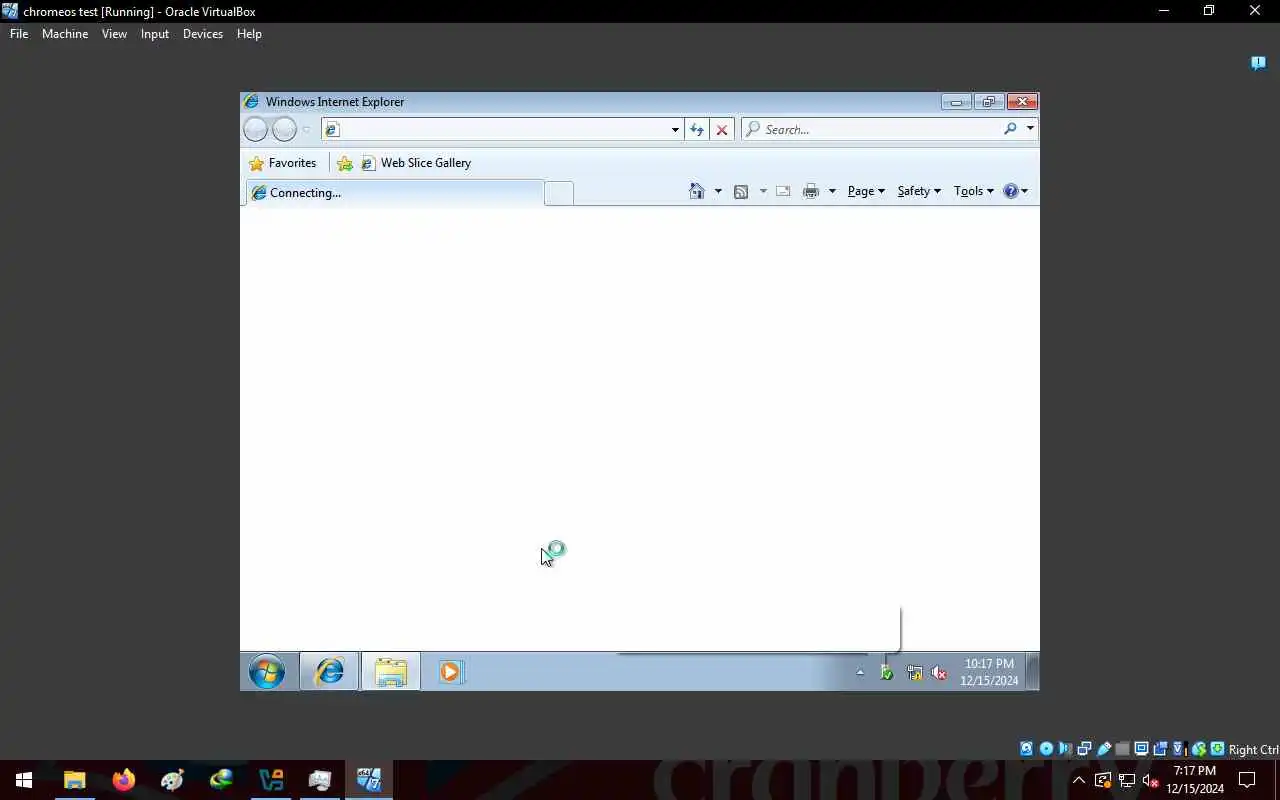Image resolution: width=1280 pixels, height=800 pixels.
Task: Launch Firefox from host taskbar
Action: point(124,780)
